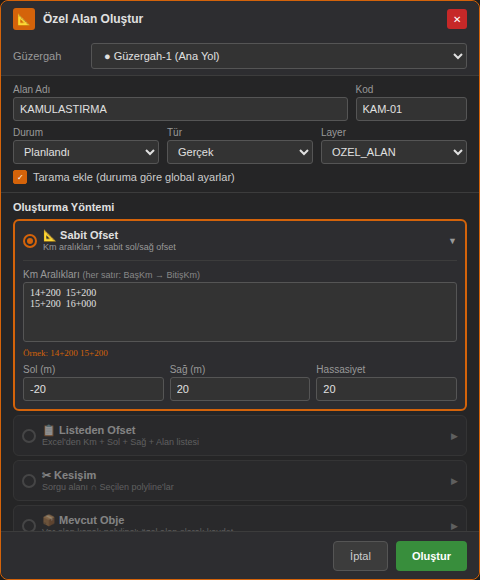The image size is (480, 580).
Task: Expand the Listeden Ofset section arrow
Action: (454, 436)
